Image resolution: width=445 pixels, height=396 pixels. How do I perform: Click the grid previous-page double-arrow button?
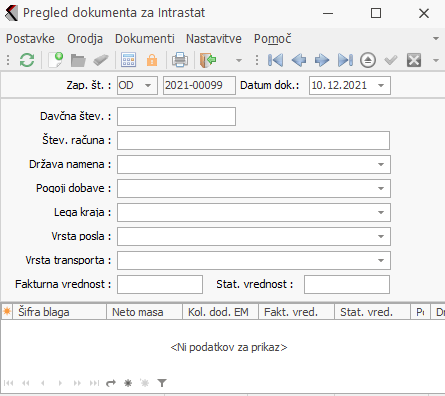(x=26, y=383)
